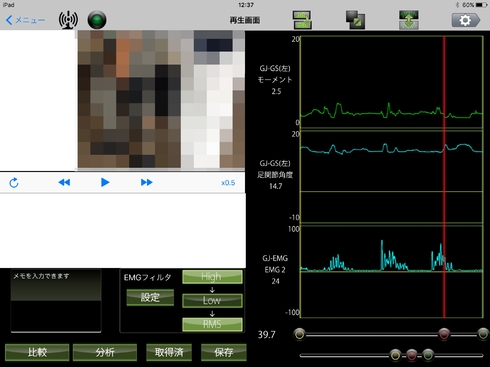490x367 pixels.
Task: Tap the 分析 button
Action: tap(105, 352)
